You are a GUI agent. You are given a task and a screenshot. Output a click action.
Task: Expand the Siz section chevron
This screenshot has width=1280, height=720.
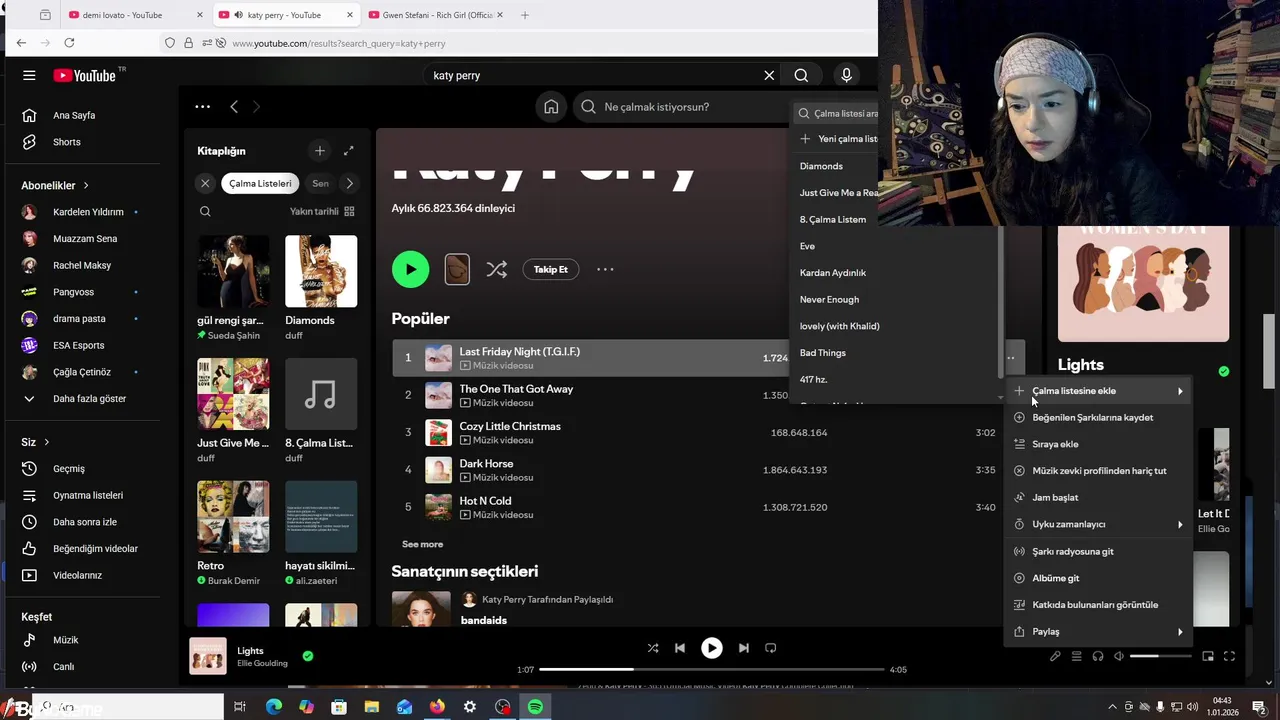pos(46,442)
